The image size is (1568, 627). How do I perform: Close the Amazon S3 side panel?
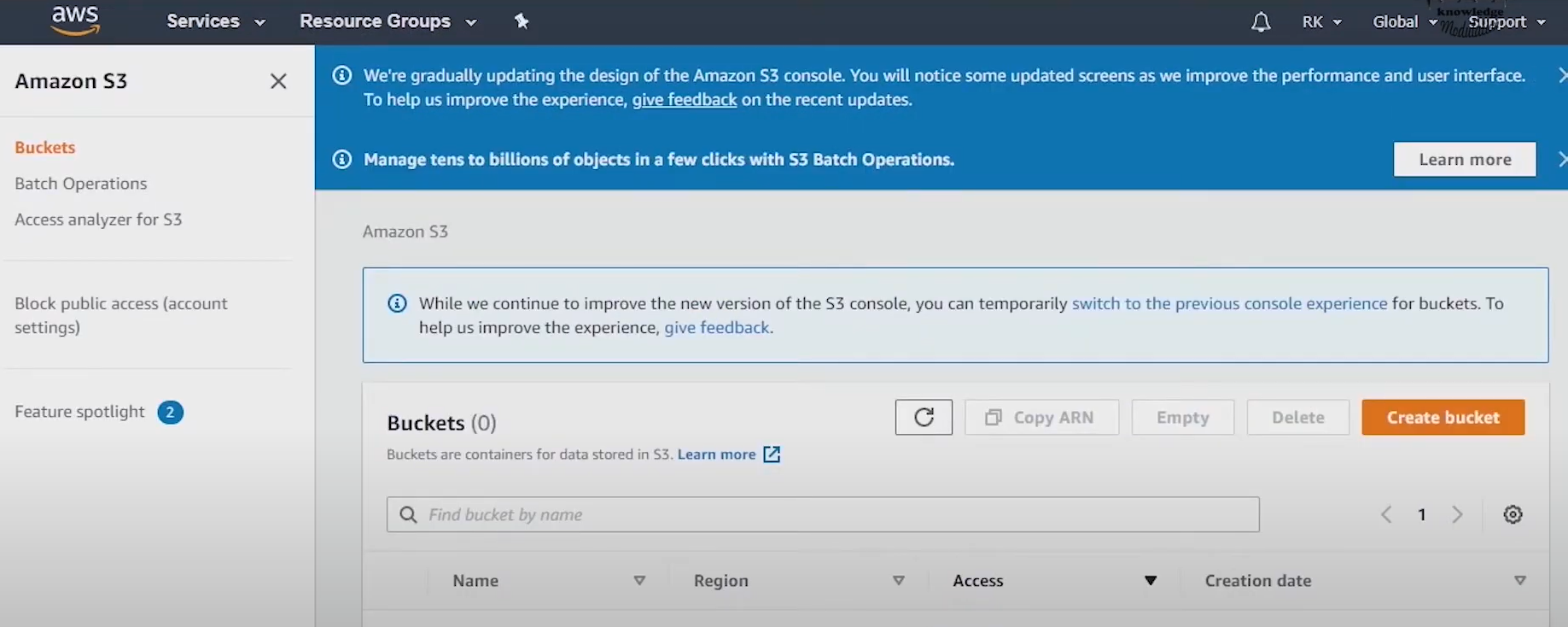pyautogui.click(x=278, y=81)
